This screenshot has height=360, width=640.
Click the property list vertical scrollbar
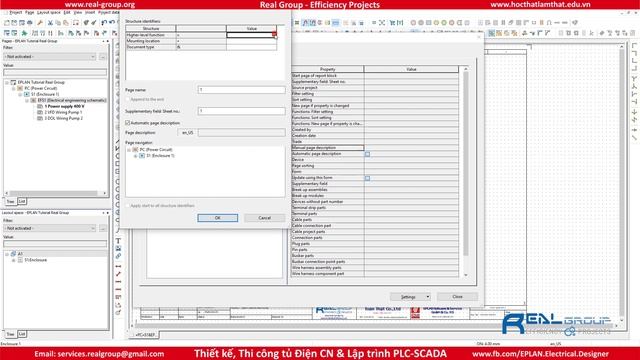[466, 163]
